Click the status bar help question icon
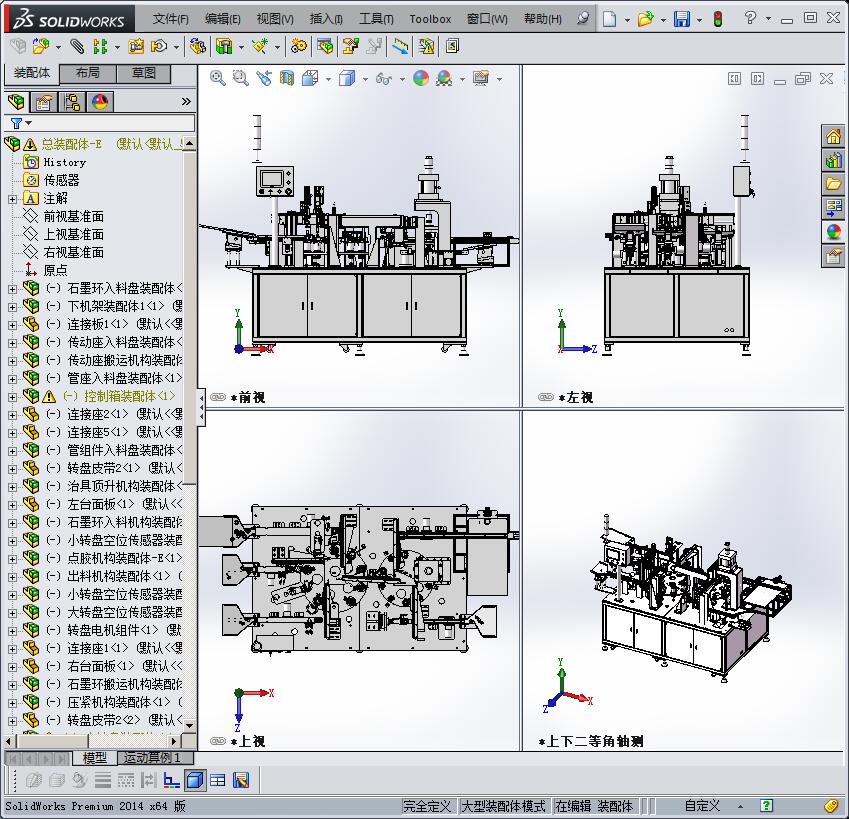The width and height of the screenshot is (849, 819). 766,806
